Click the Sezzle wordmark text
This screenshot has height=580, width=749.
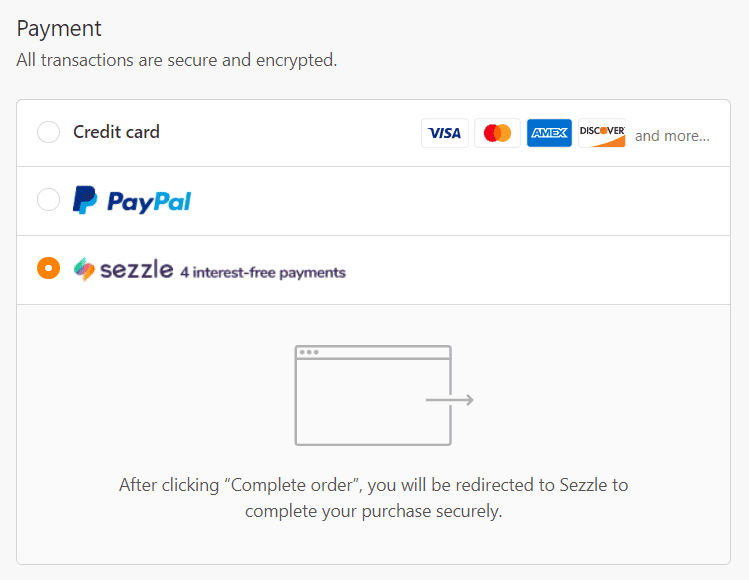[x=137, y=269]
